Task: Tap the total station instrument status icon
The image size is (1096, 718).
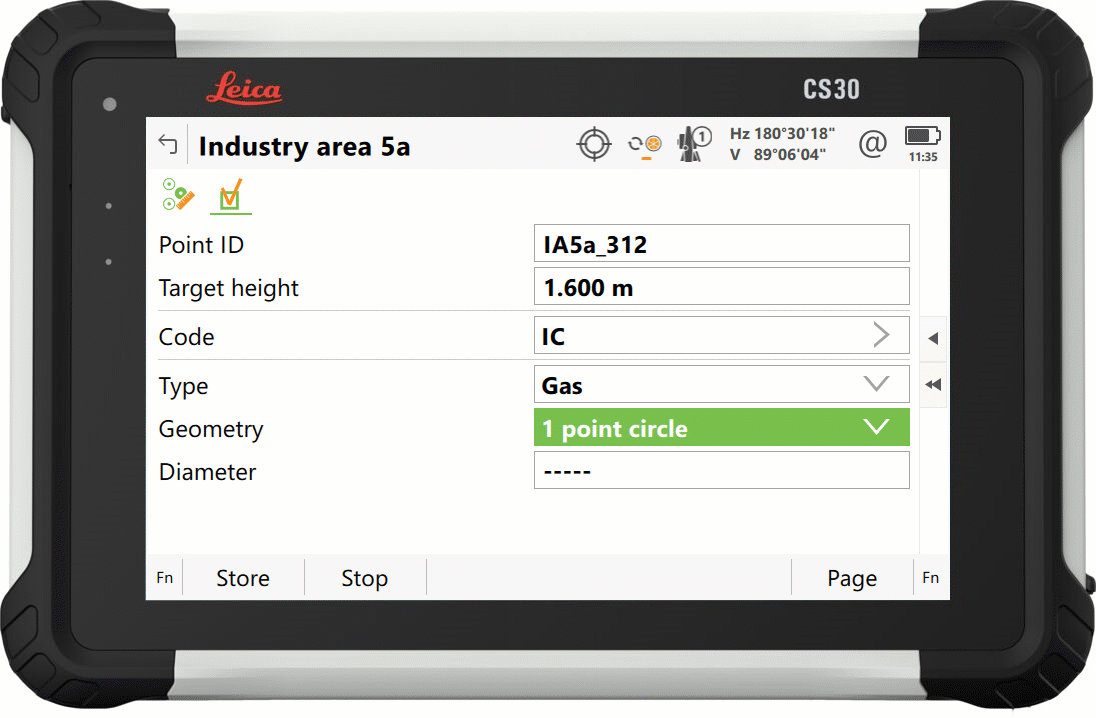Action: click(692, 143)
